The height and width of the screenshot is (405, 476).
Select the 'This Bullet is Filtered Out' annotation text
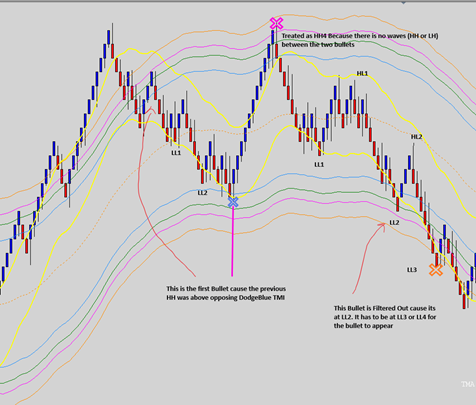[x=385, y=317]
